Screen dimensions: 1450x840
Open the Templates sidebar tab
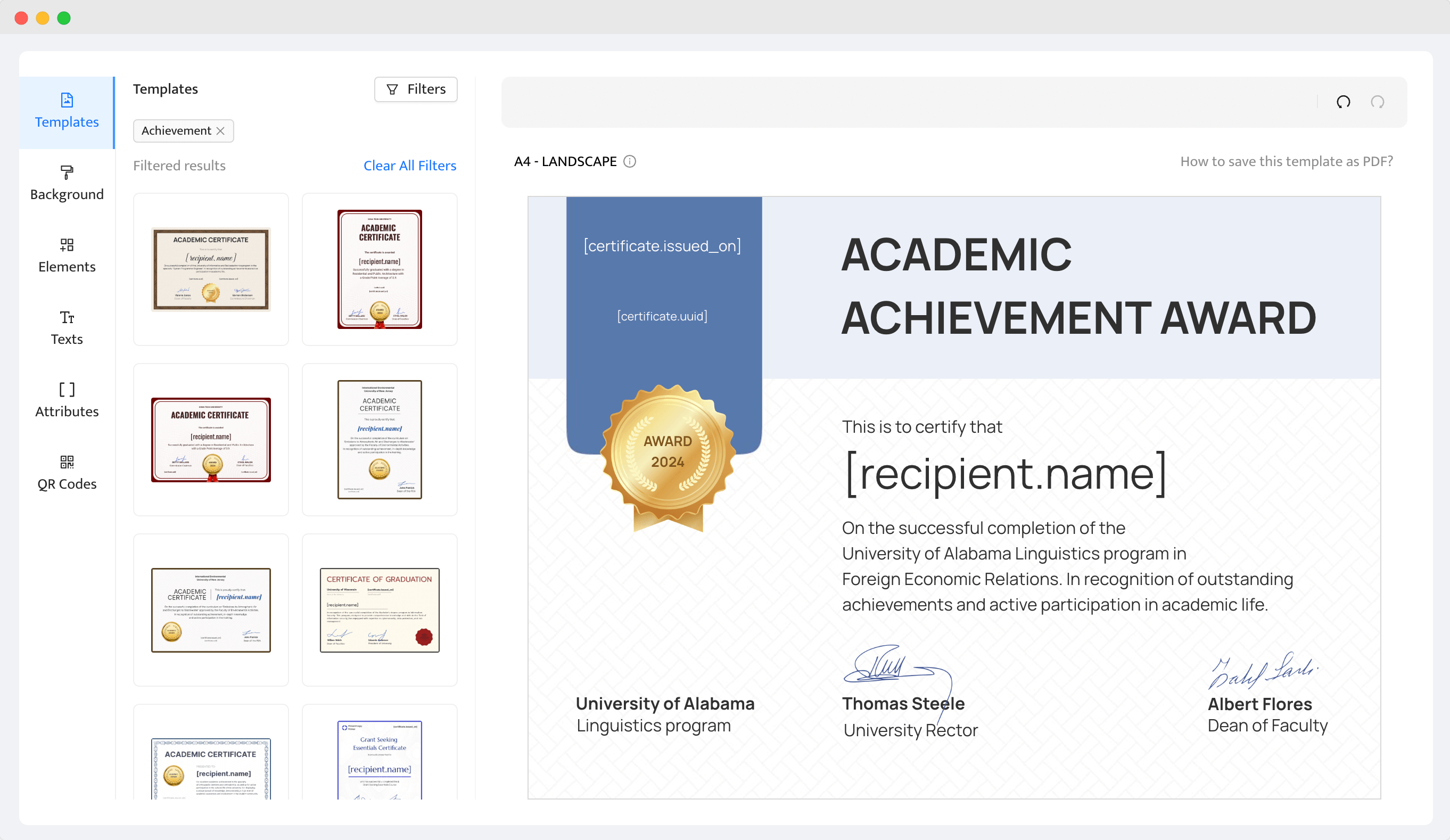[67, 112]
